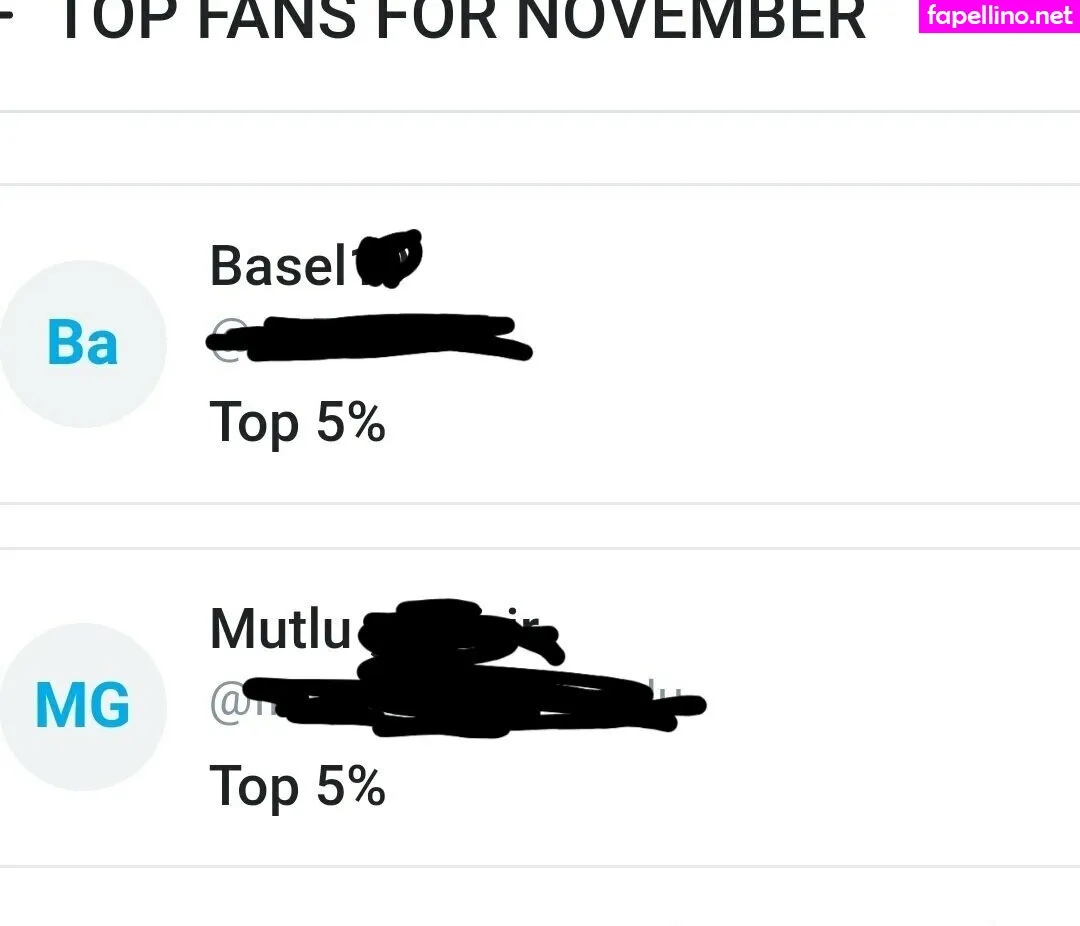The image size is (1080, 926).
Task: Select the Top 5% label under Basel
Action: [x=297, y=423]
